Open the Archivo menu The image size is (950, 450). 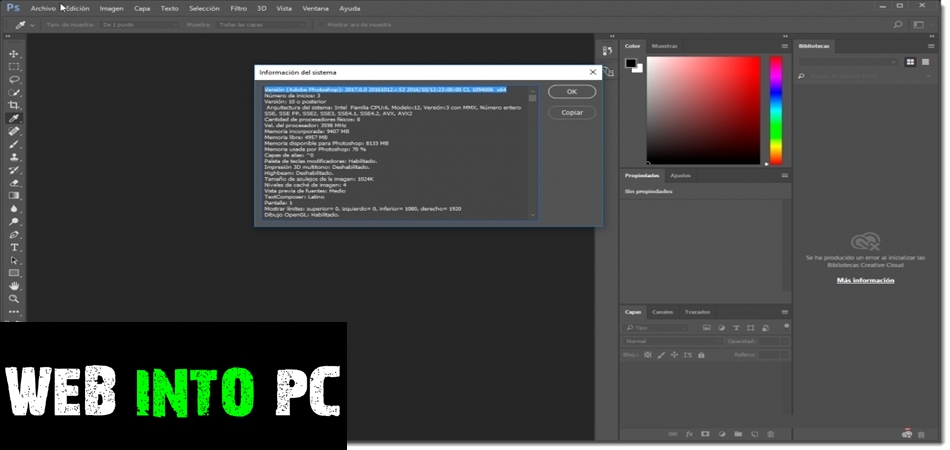[x=43, y=8]
